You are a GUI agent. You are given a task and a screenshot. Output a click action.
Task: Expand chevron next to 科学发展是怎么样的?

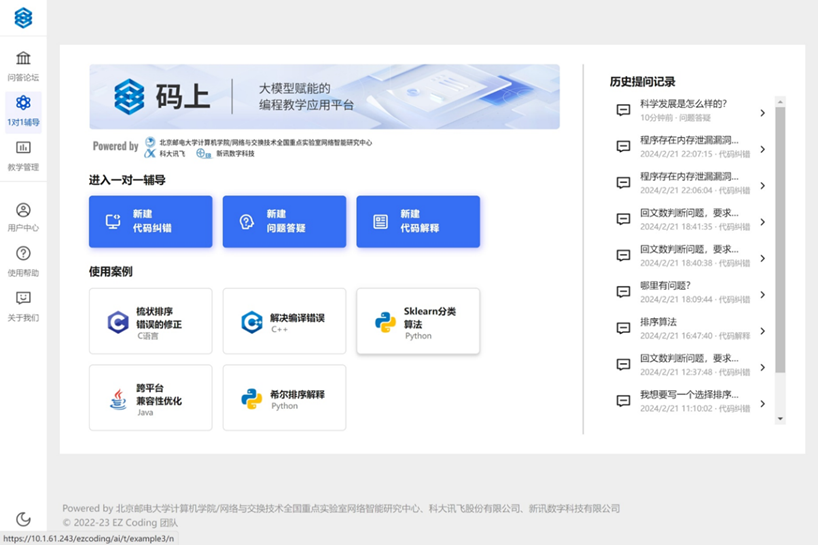pos(763,113)
